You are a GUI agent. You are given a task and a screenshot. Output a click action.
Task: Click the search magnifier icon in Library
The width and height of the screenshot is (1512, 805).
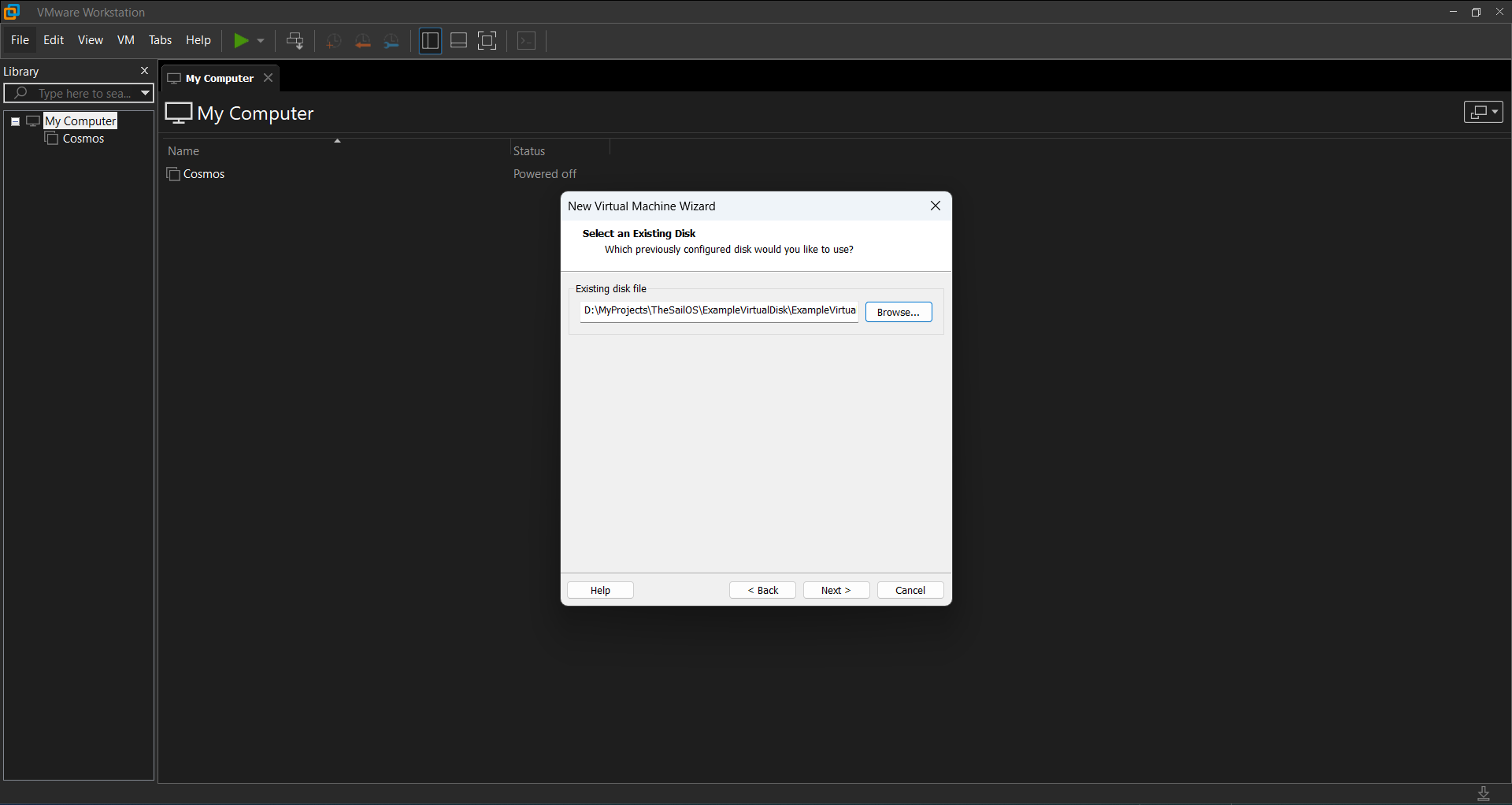20,93
